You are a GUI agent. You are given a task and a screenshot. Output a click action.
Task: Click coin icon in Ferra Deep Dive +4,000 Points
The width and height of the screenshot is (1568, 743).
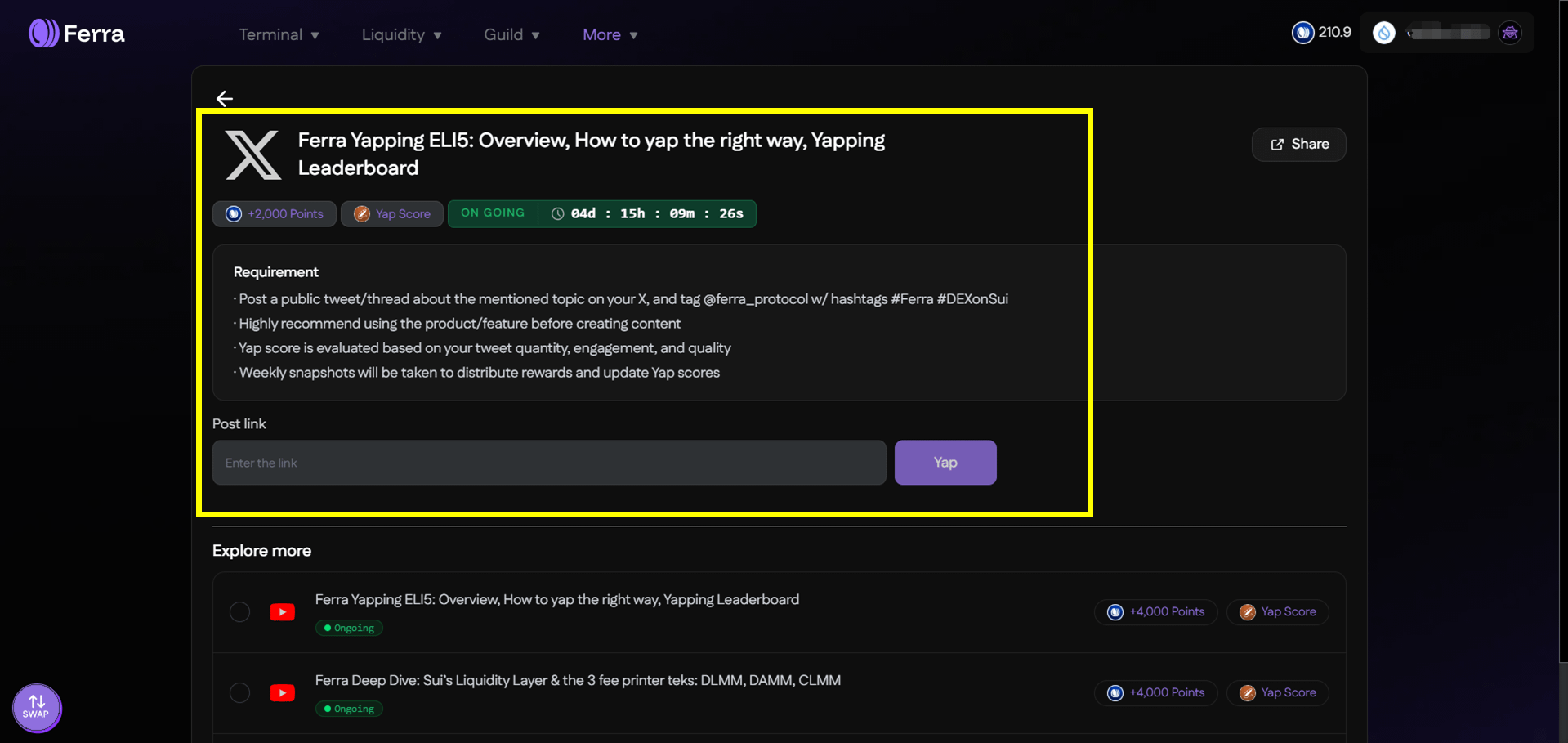(x=1115, y=693)
